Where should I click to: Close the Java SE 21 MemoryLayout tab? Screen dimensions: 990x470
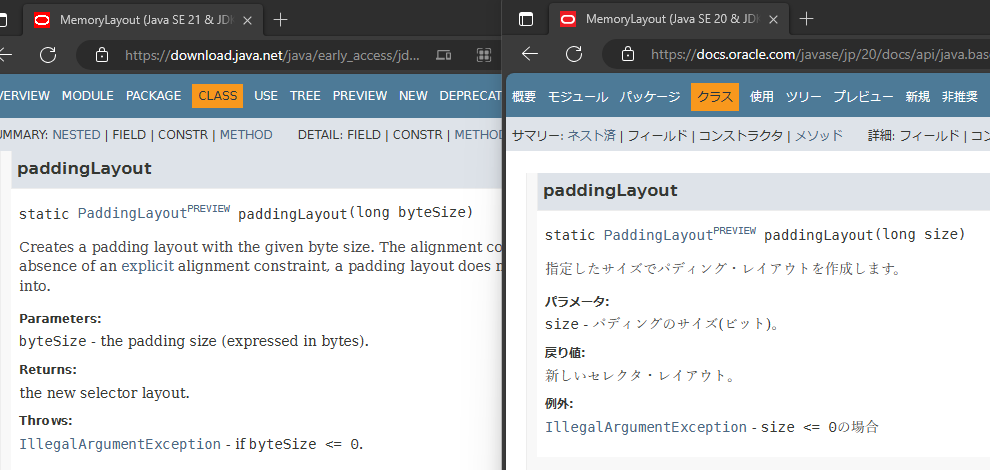click(248, 20)
